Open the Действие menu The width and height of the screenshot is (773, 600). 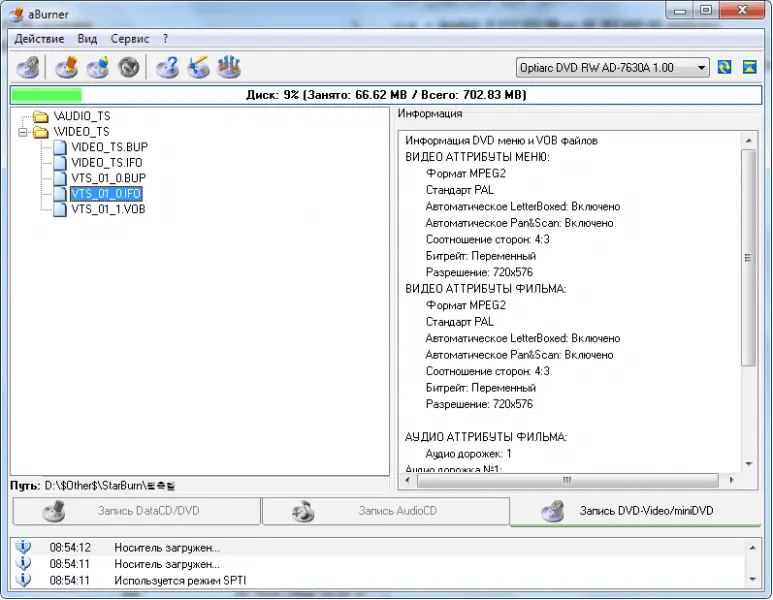(39, 39)
